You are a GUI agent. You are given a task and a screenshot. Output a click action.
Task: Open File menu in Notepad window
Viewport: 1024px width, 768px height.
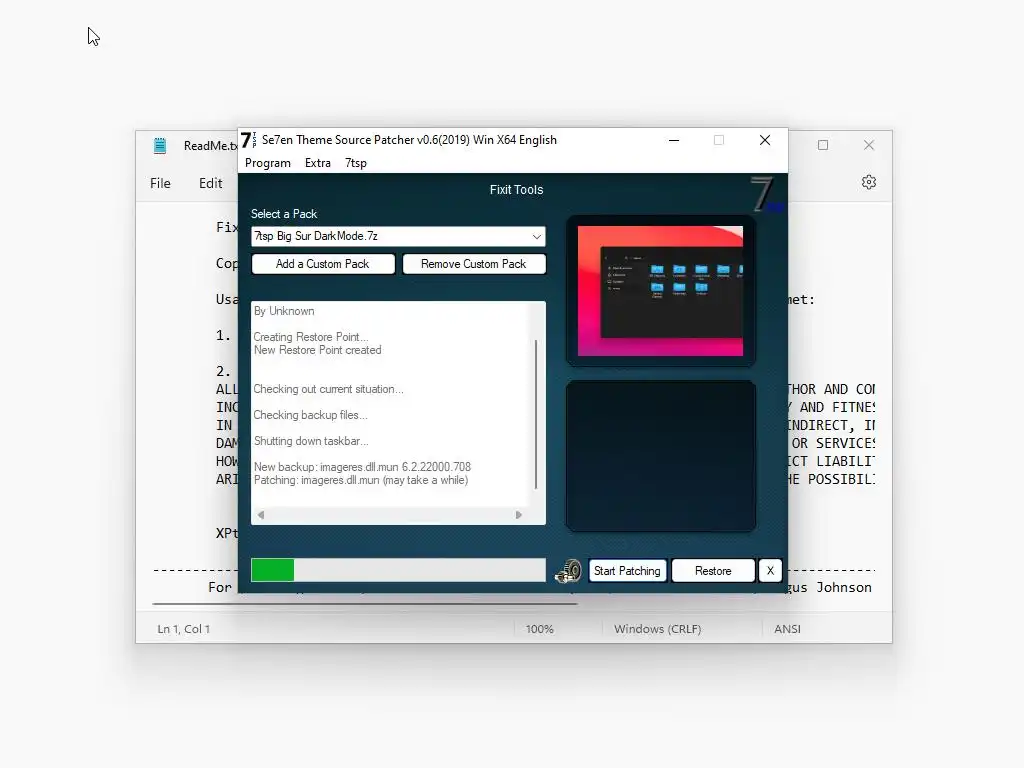tap(160, 184)
